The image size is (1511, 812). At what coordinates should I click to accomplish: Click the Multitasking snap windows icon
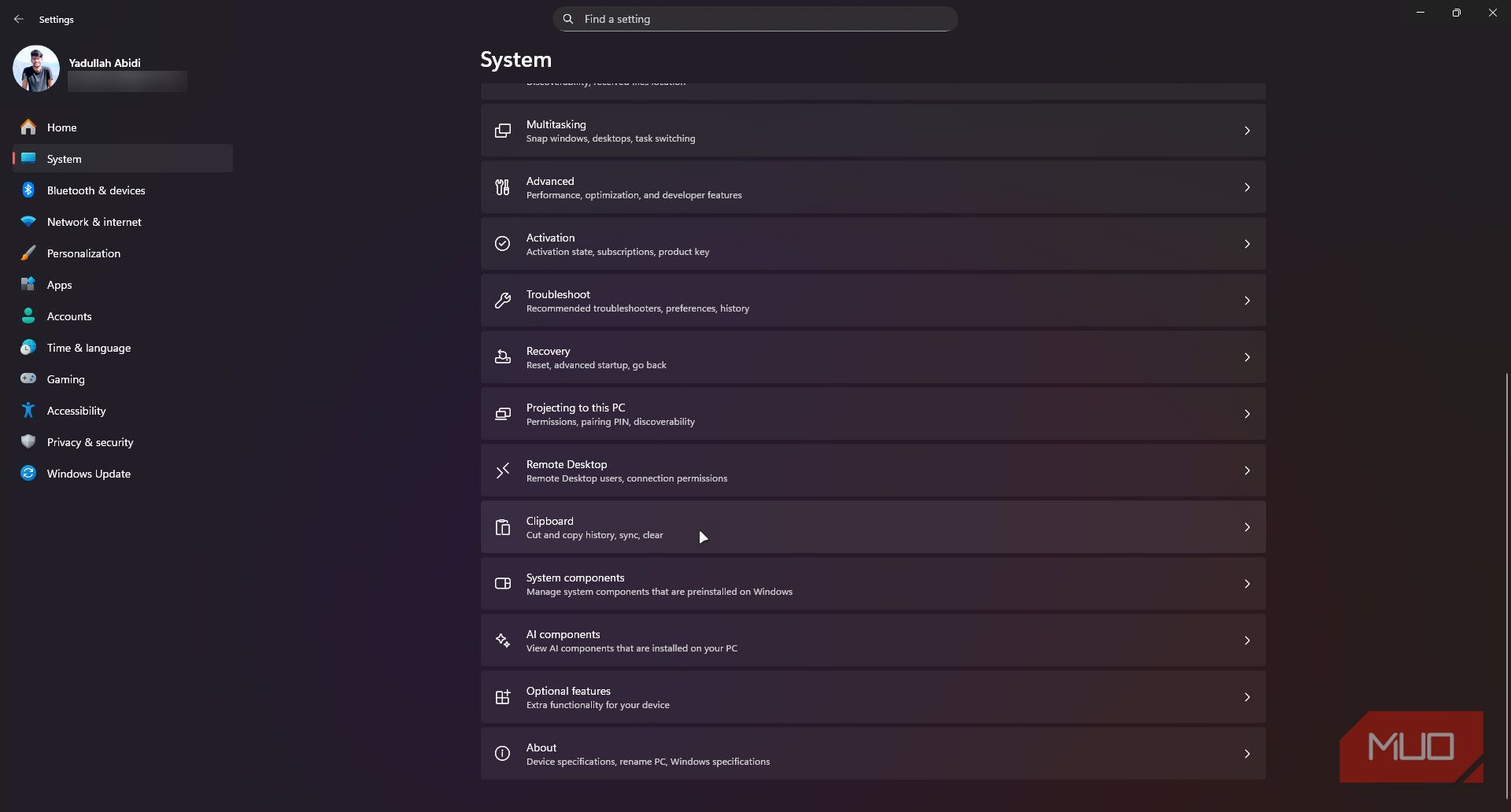click(502, 131)
